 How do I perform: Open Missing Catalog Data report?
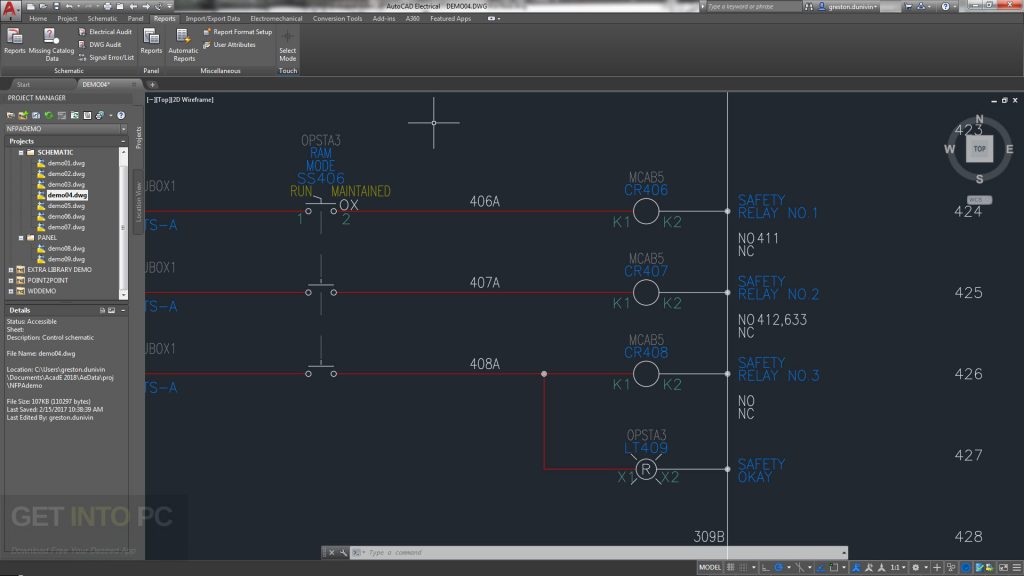pos(51,44)
